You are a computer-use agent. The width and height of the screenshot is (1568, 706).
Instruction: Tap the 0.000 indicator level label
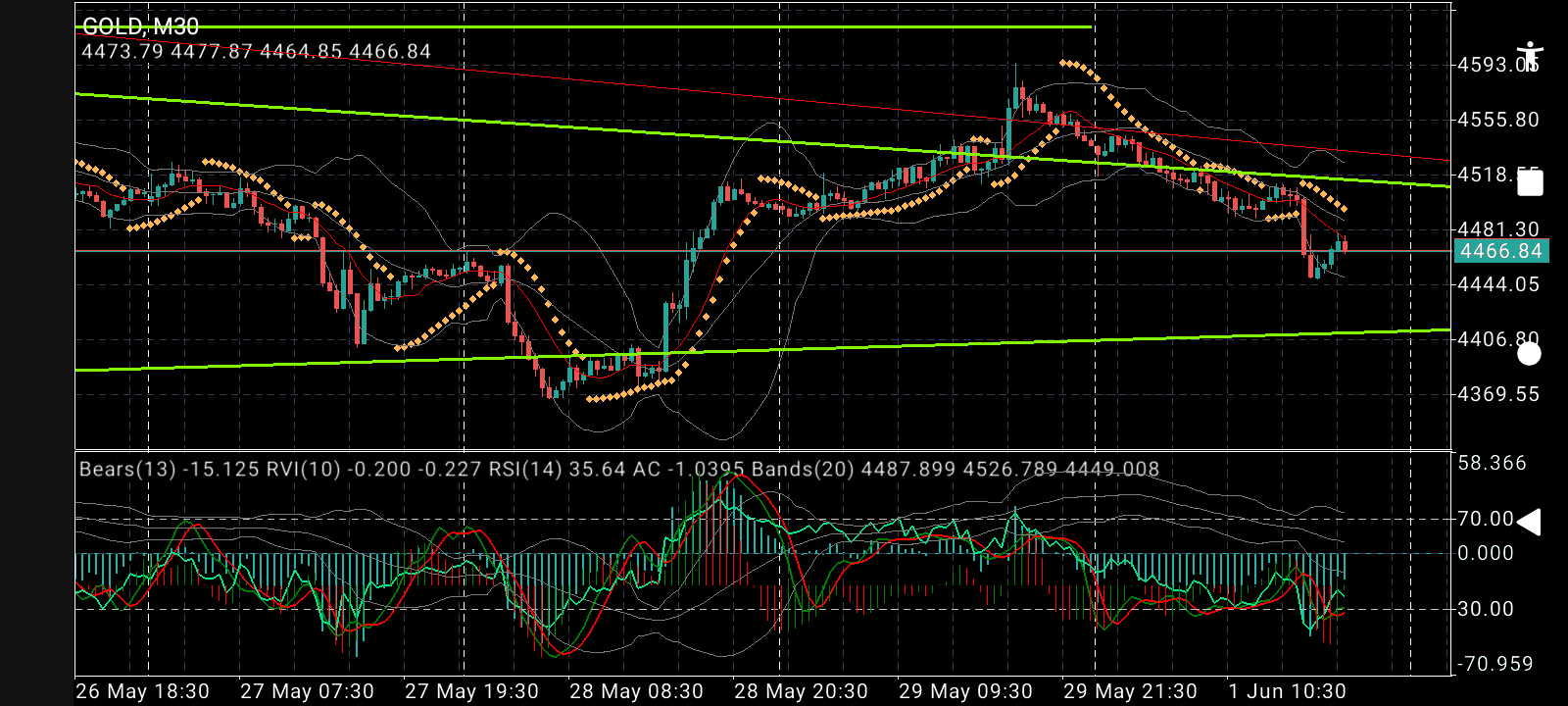click(1486, 553)
